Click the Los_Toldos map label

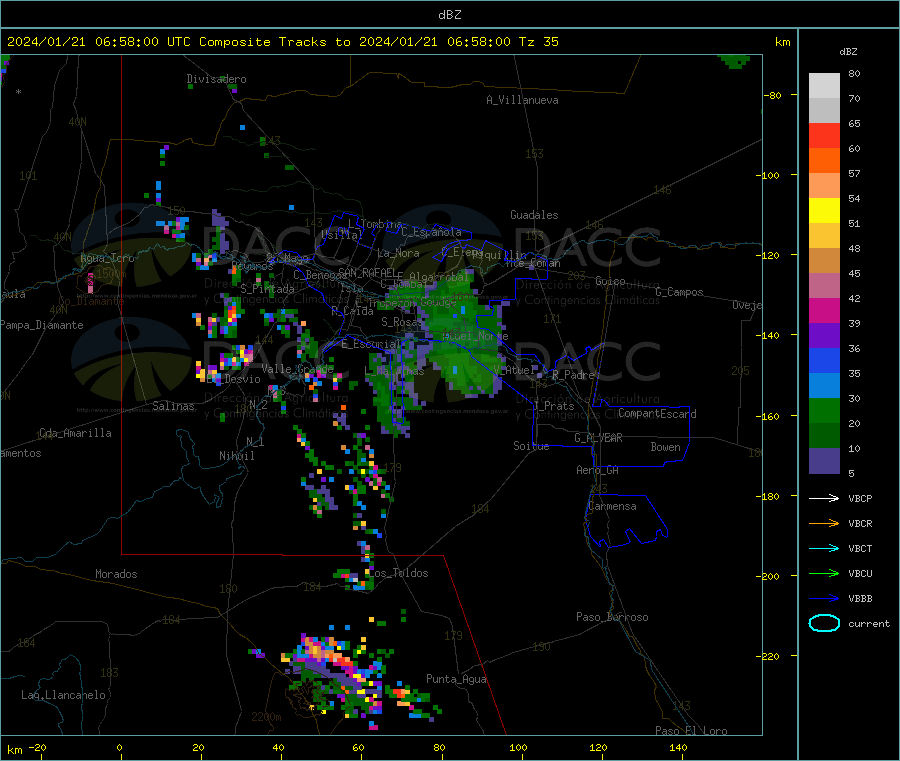399,573
